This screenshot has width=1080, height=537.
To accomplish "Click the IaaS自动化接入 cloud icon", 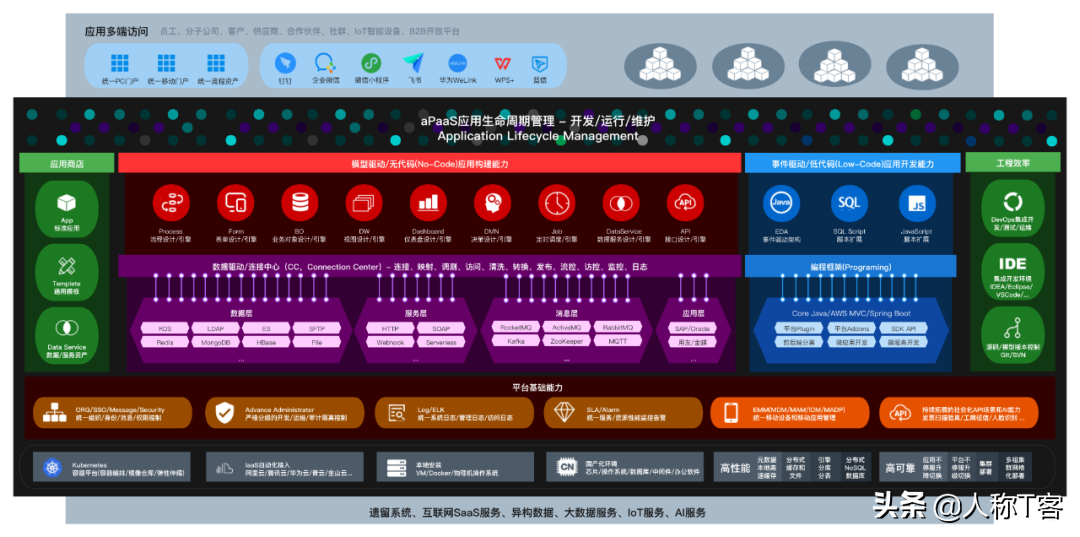I will [225, 469].
